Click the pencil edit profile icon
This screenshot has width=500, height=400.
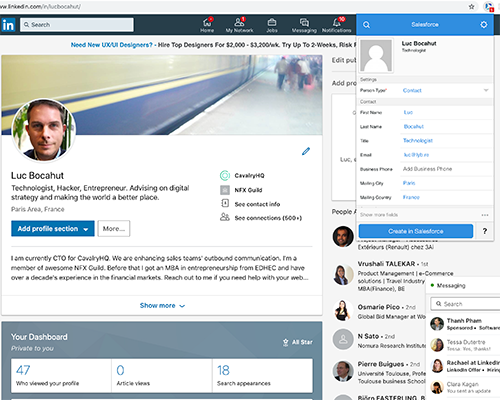point(306,151)
